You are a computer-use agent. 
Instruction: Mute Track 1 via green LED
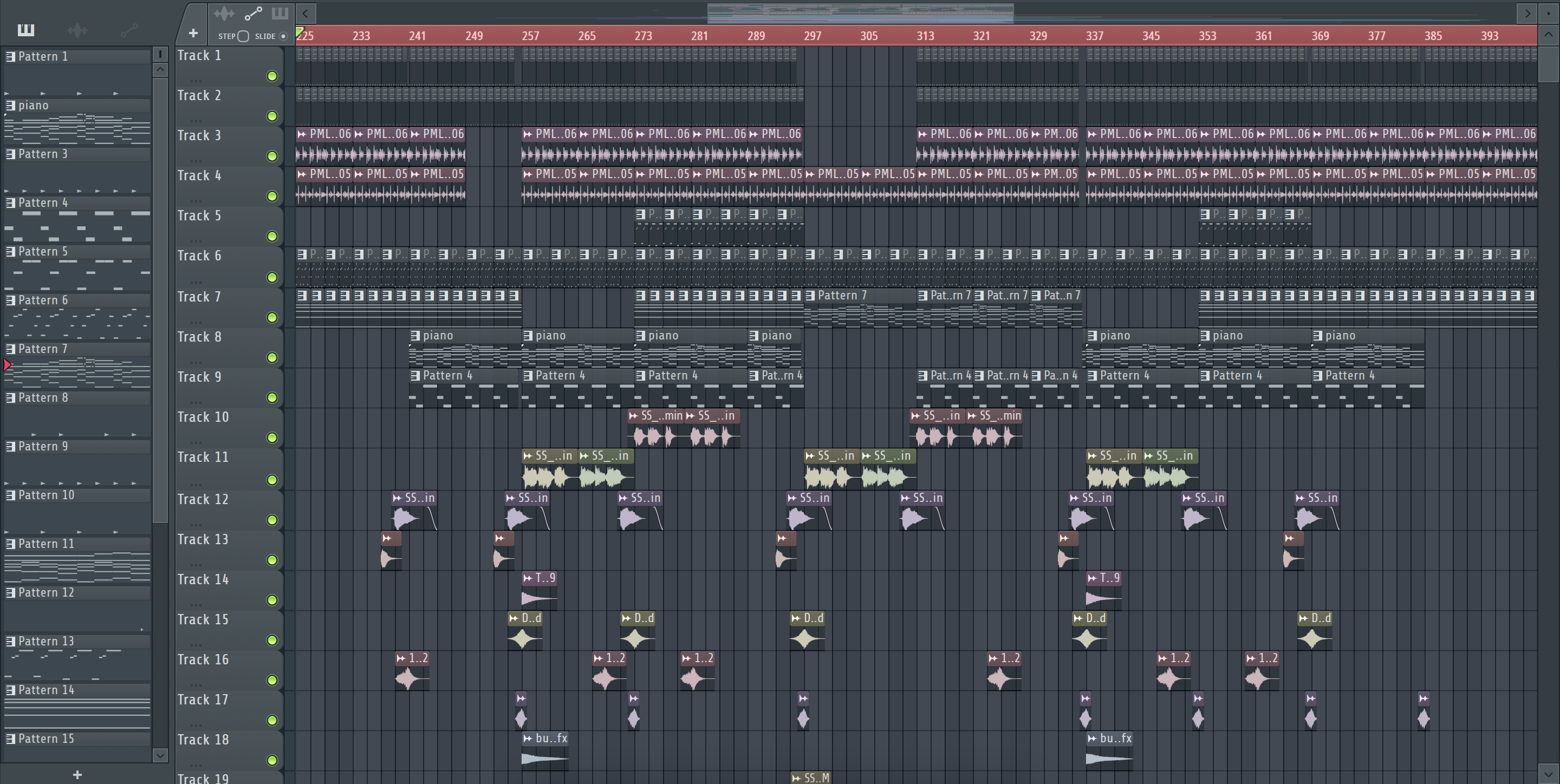point(272,76)
